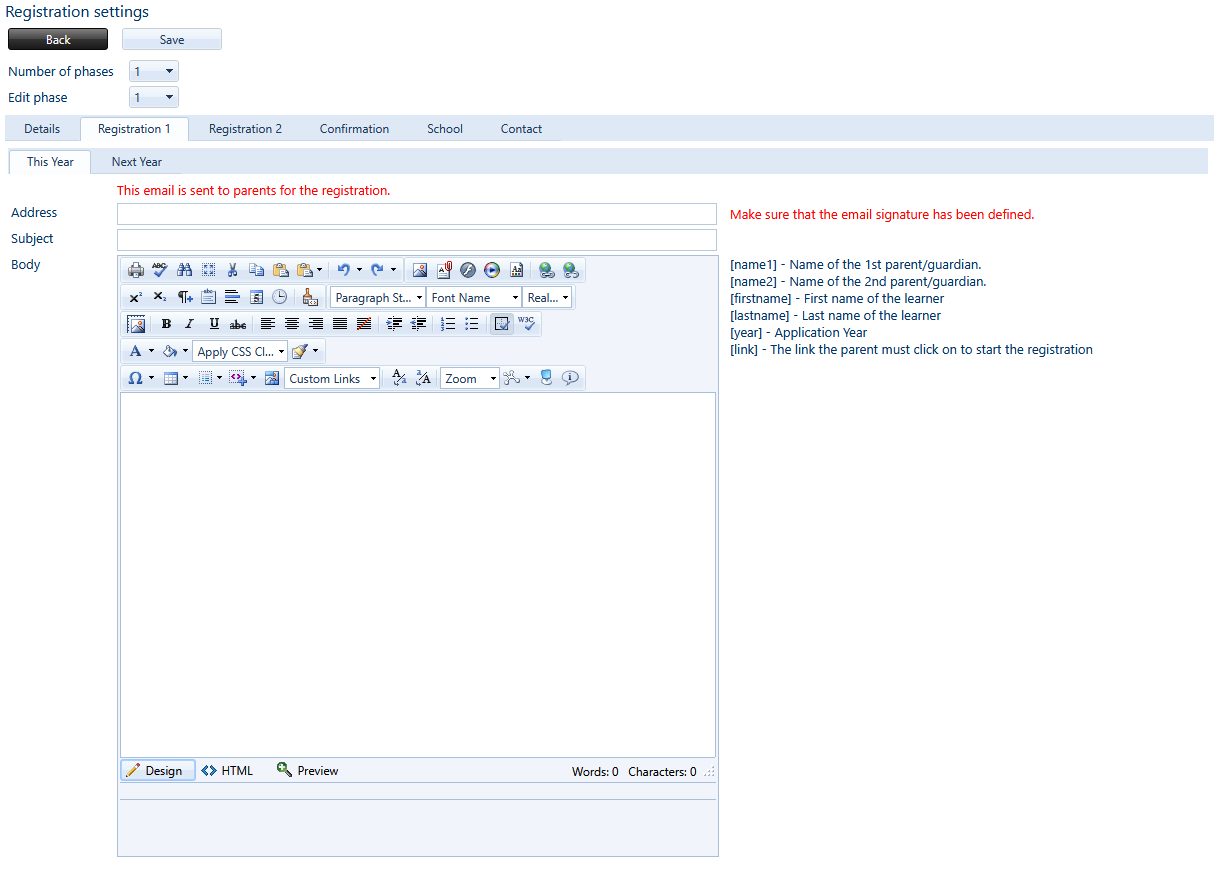The height and width of the screenshot is (870, 1214).
Task: Click the Insert Hyperlink globe icon
Action: click(x=546, y=270)
